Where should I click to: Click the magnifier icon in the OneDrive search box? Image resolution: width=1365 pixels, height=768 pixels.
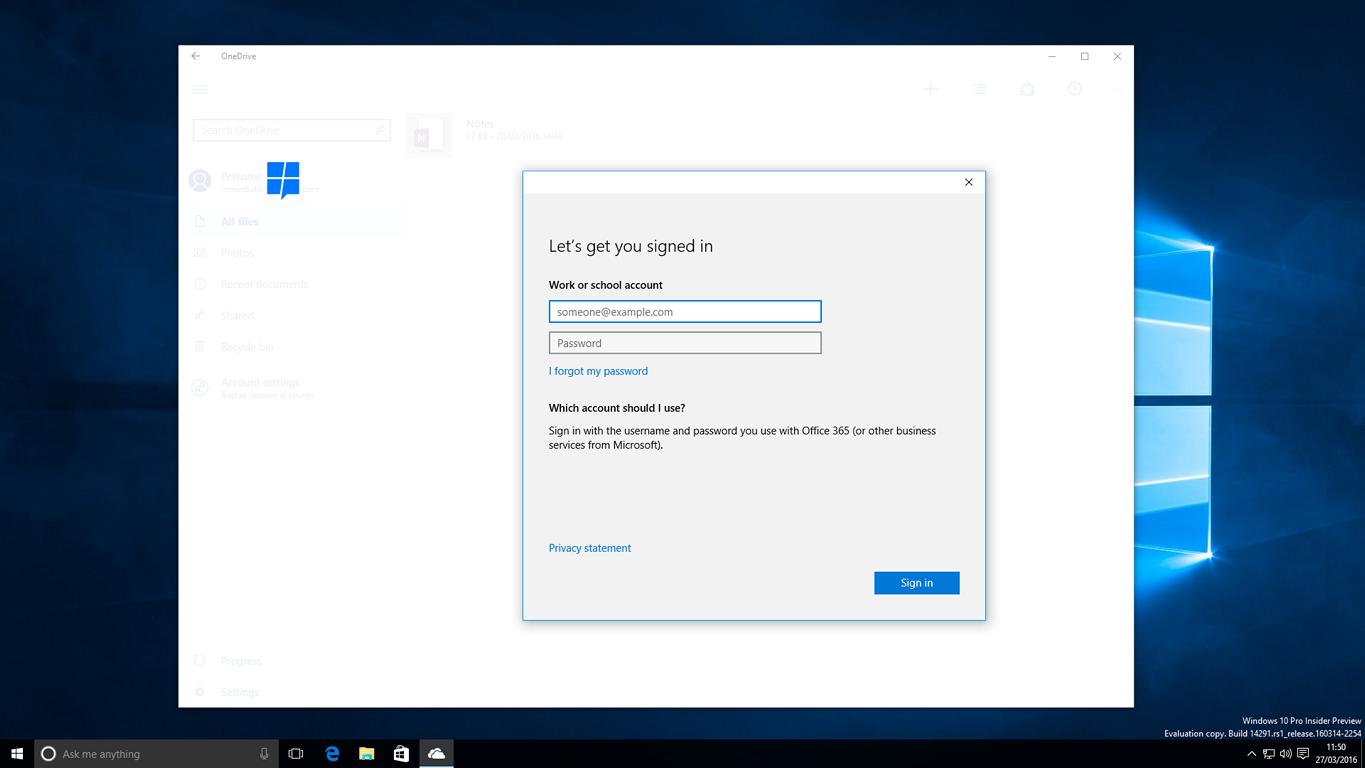pyautogui.click(x=380, y=130)
